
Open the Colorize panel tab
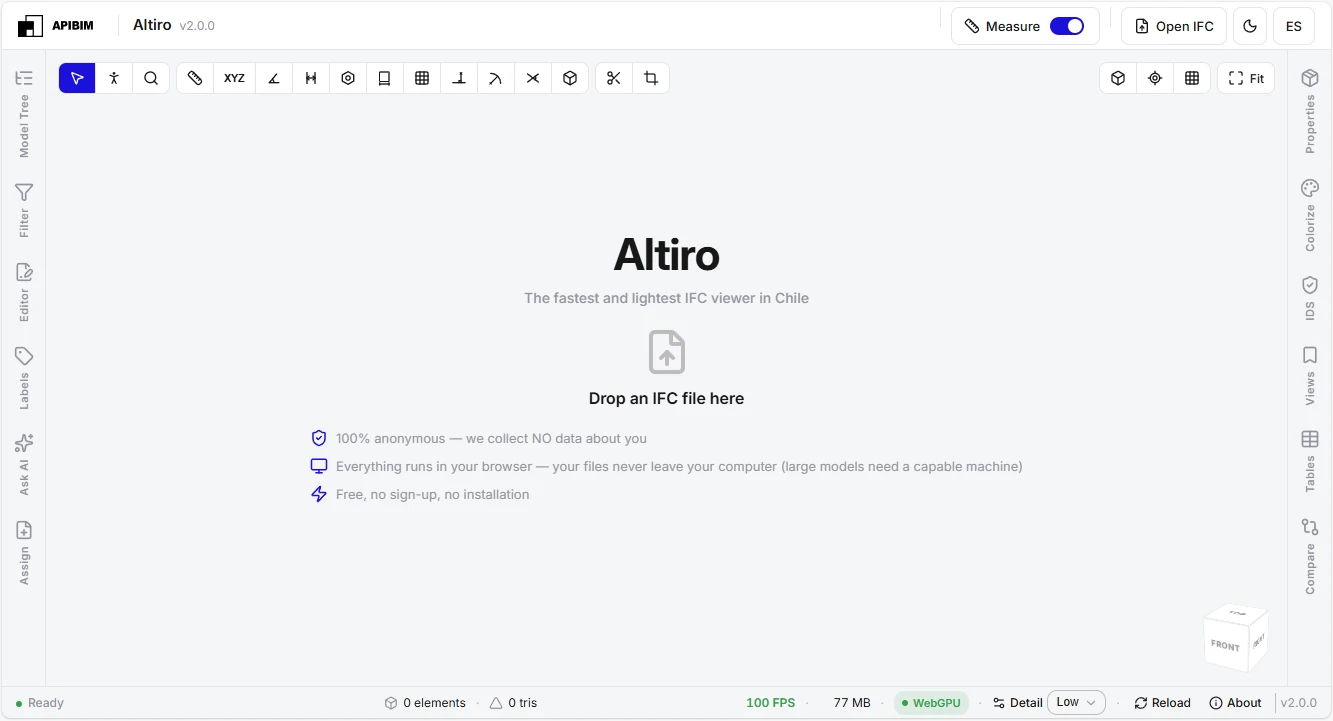tap(1310, 215)
